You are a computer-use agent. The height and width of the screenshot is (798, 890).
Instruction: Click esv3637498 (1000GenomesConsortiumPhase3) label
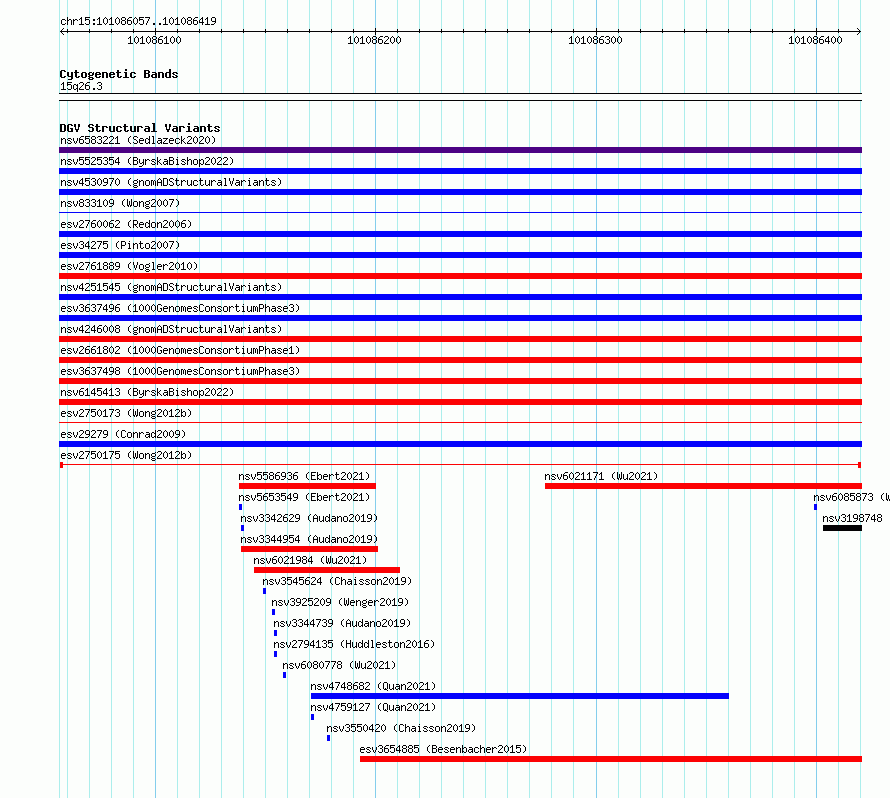(x=180, y=371)
